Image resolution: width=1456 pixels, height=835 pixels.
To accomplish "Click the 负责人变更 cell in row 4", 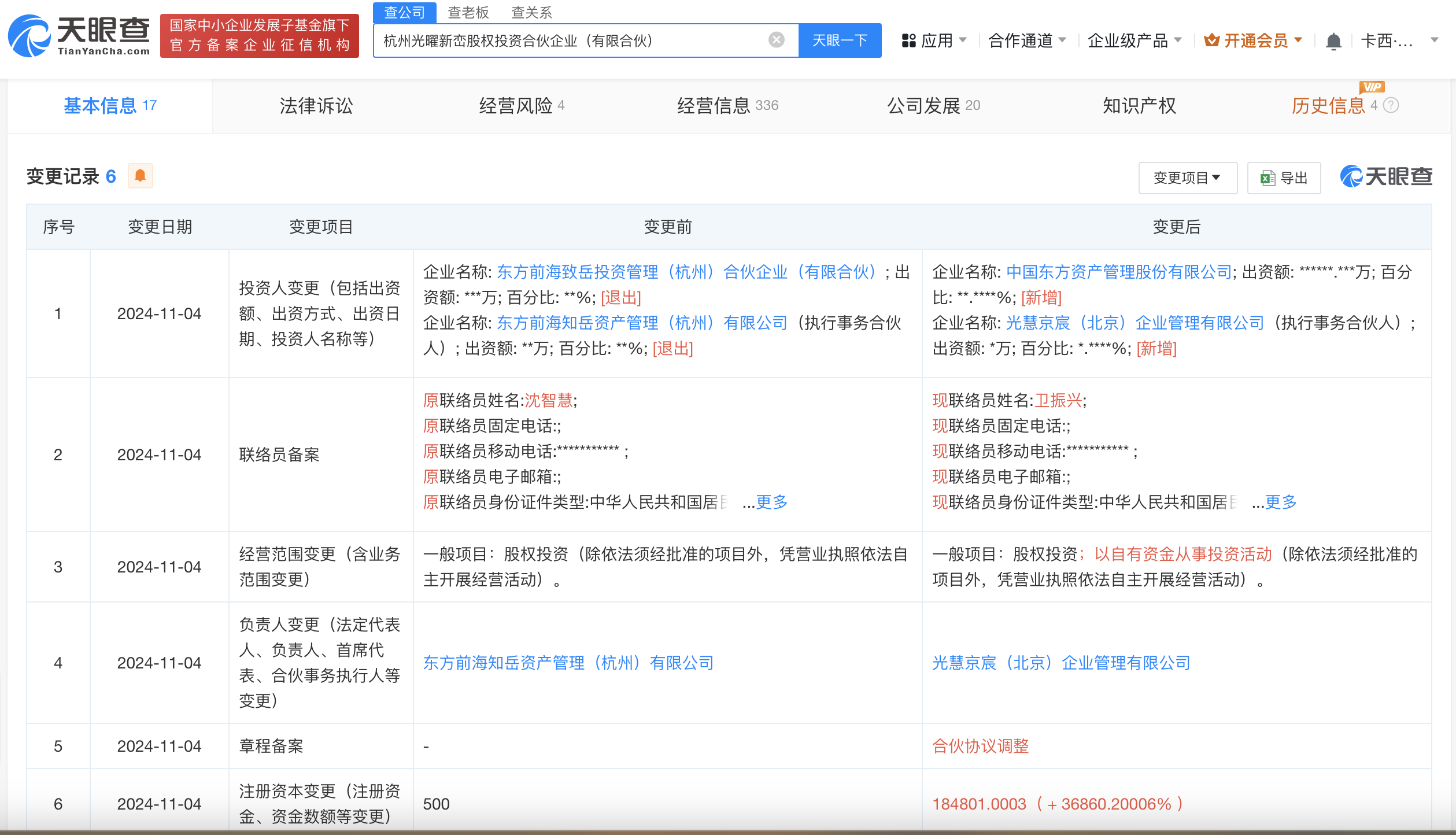I will click(x=320, y=663).
